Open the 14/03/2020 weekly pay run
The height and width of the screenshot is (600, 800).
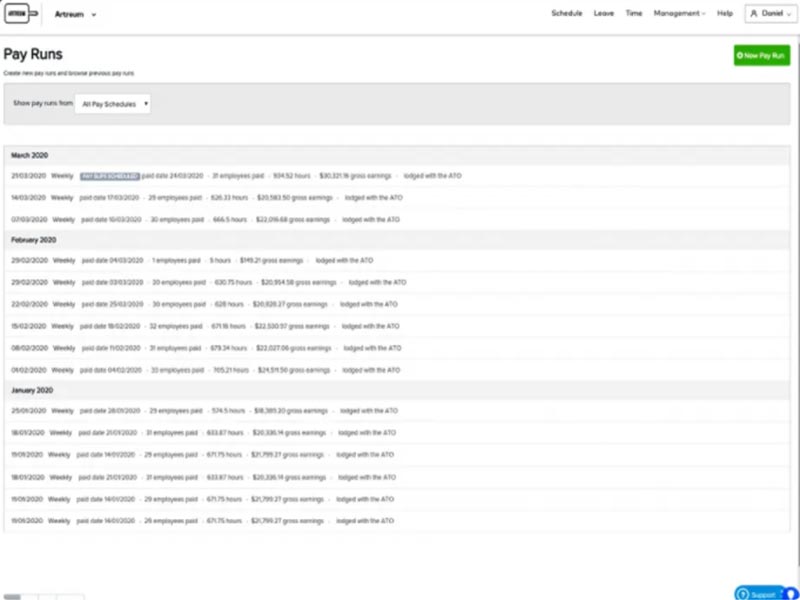26,197
